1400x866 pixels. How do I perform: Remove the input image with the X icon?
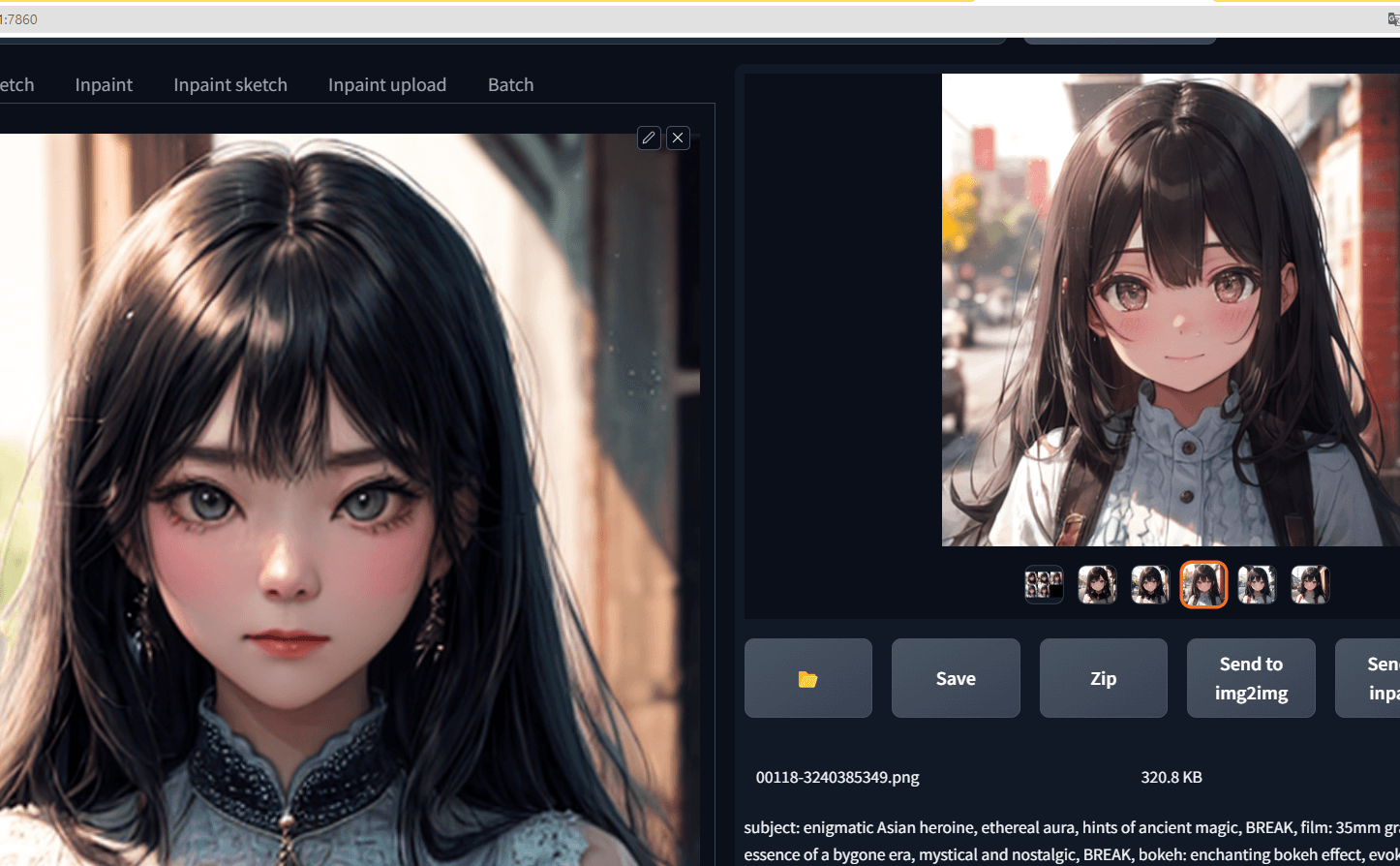coord(678,138)
